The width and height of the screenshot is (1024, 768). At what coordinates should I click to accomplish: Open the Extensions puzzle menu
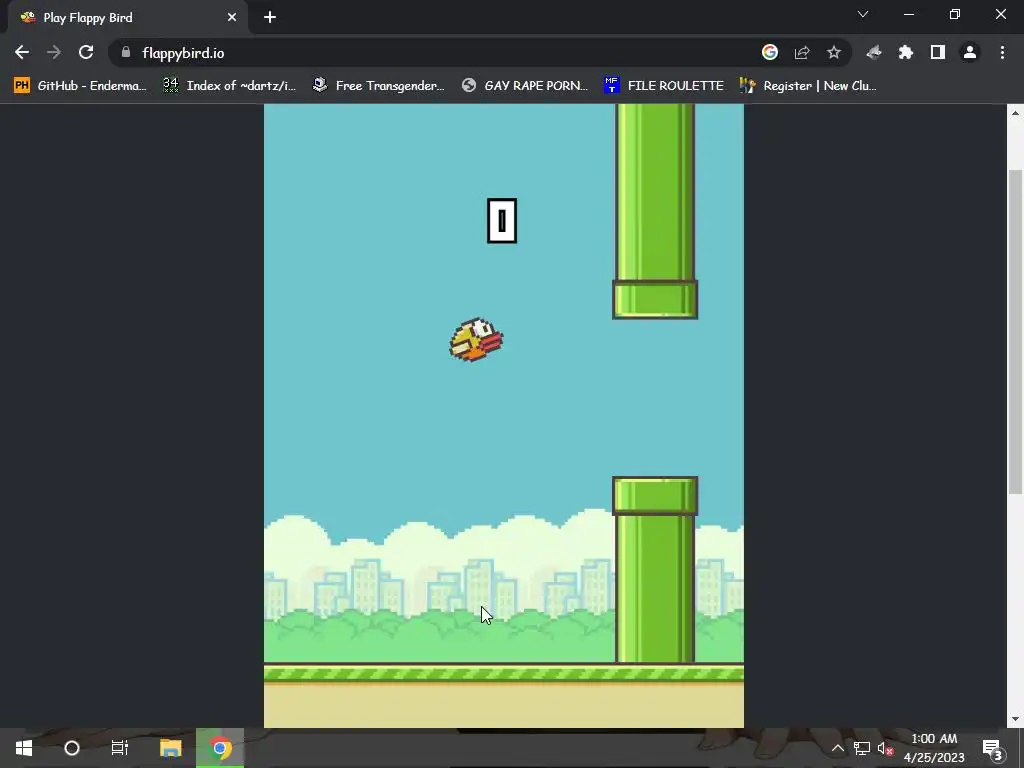click(906, 53)
